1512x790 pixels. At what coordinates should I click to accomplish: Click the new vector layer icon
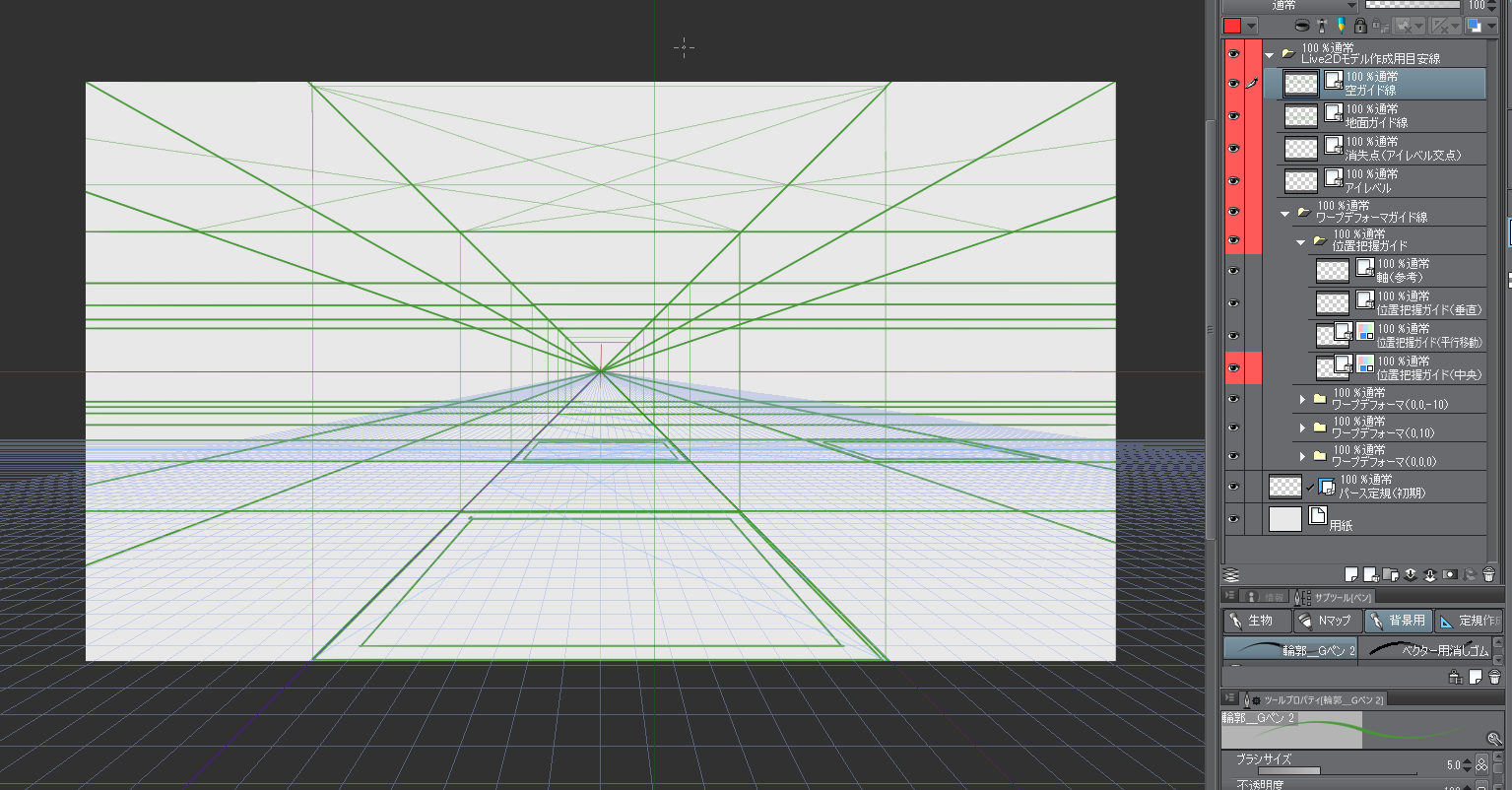[x=1371, y=574]
